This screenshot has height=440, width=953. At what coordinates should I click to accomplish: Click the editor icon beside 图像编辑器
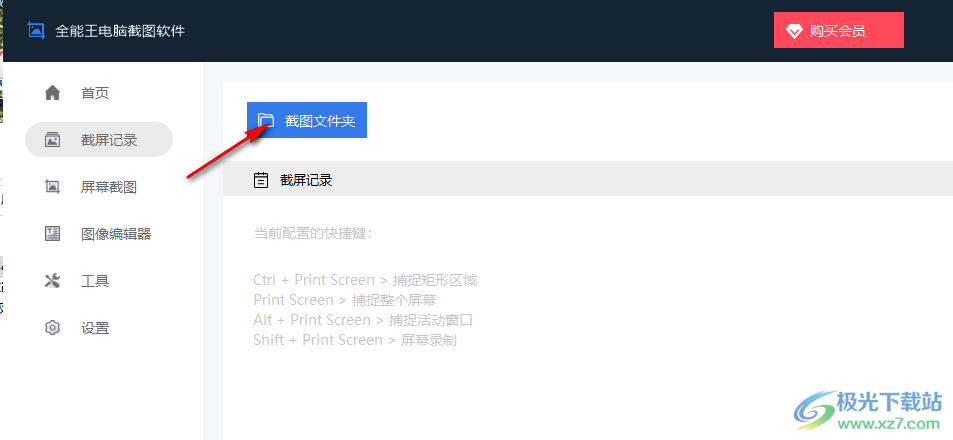pos(53,233)
